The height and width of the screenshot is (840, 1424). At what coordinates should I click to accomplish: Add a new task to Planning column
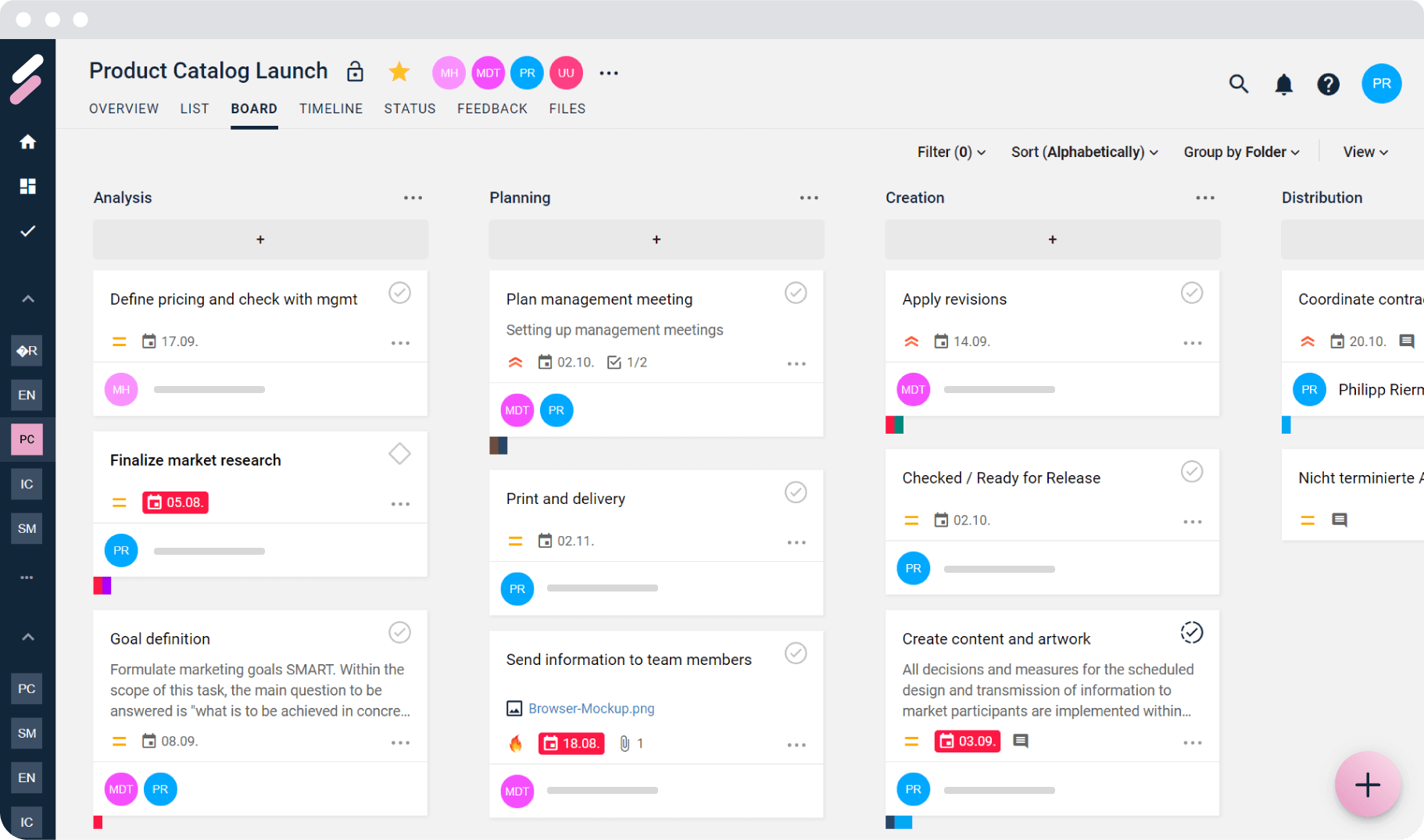coord(656,239)
